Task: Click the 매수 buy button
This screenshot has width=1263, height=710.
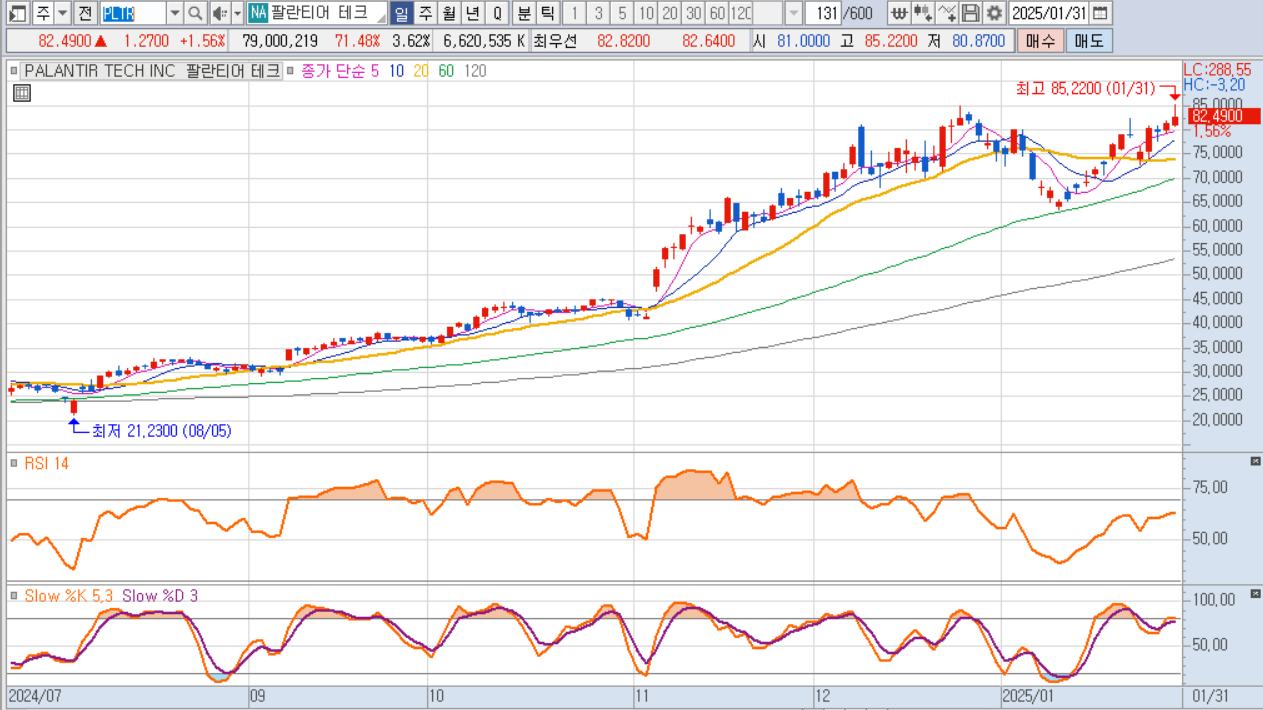Action: click(x=1040, y=41)
